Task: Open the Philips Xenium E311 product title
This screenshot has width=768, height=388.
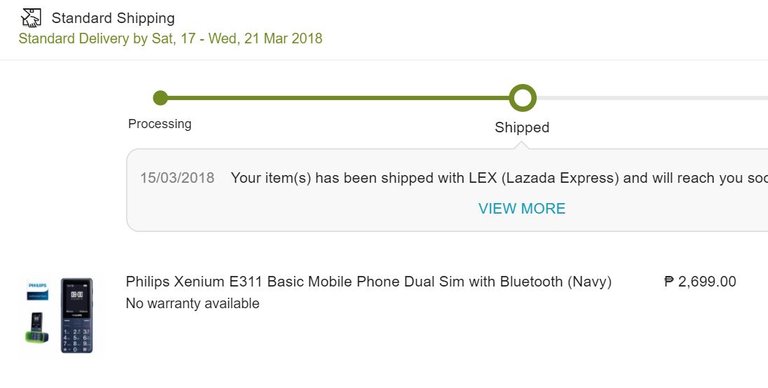Action: 368,282
